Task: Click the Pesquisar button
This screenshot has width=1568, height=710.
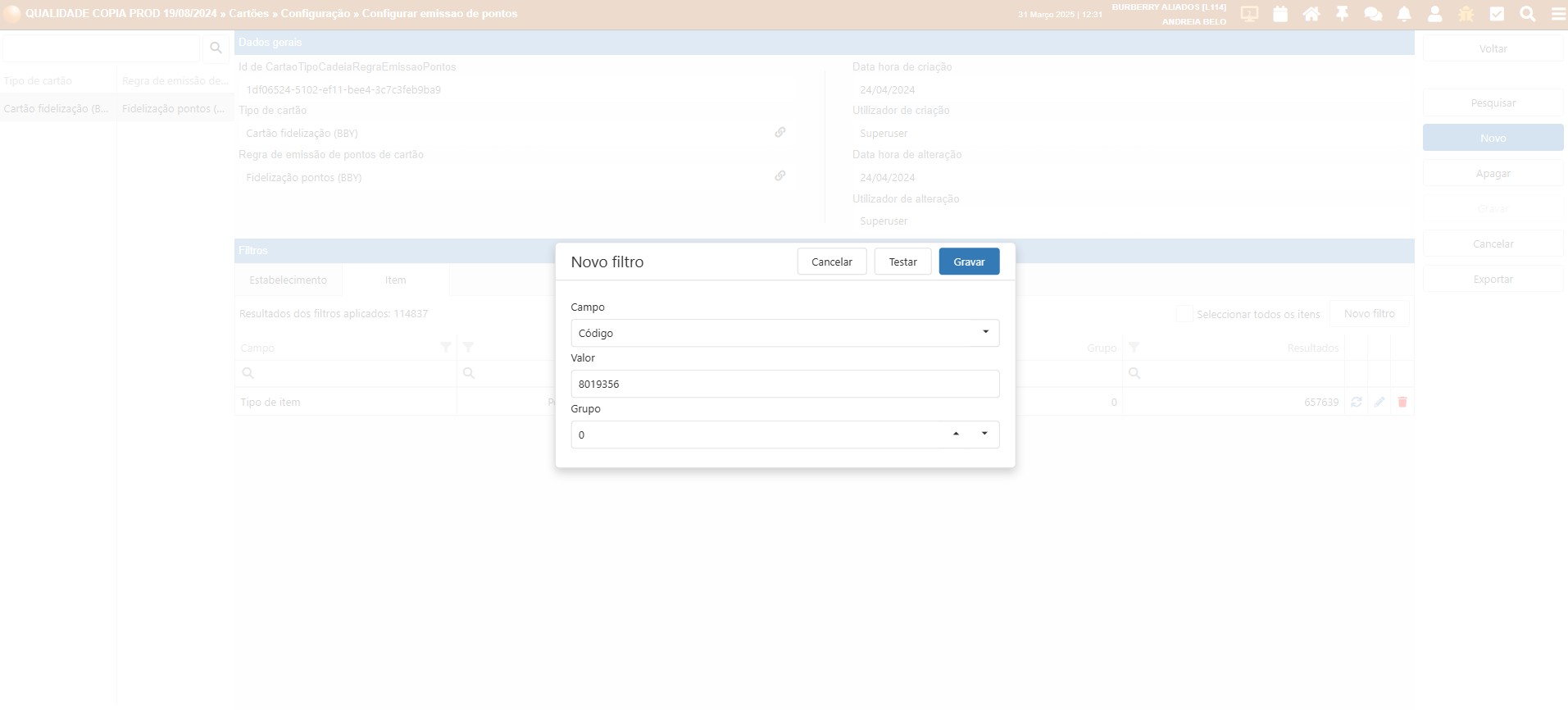Action: click(x=1493, y=102)
